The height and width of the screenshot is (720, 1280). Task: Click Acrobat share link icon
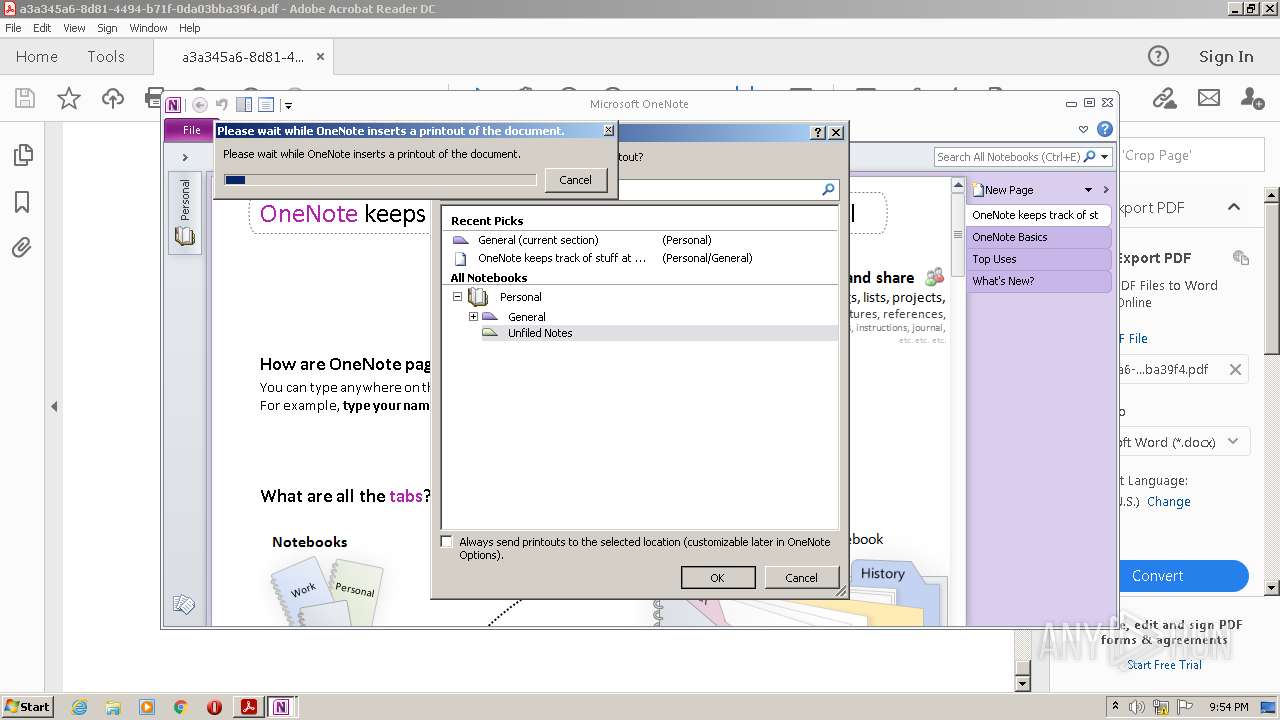coord(1164,98)
